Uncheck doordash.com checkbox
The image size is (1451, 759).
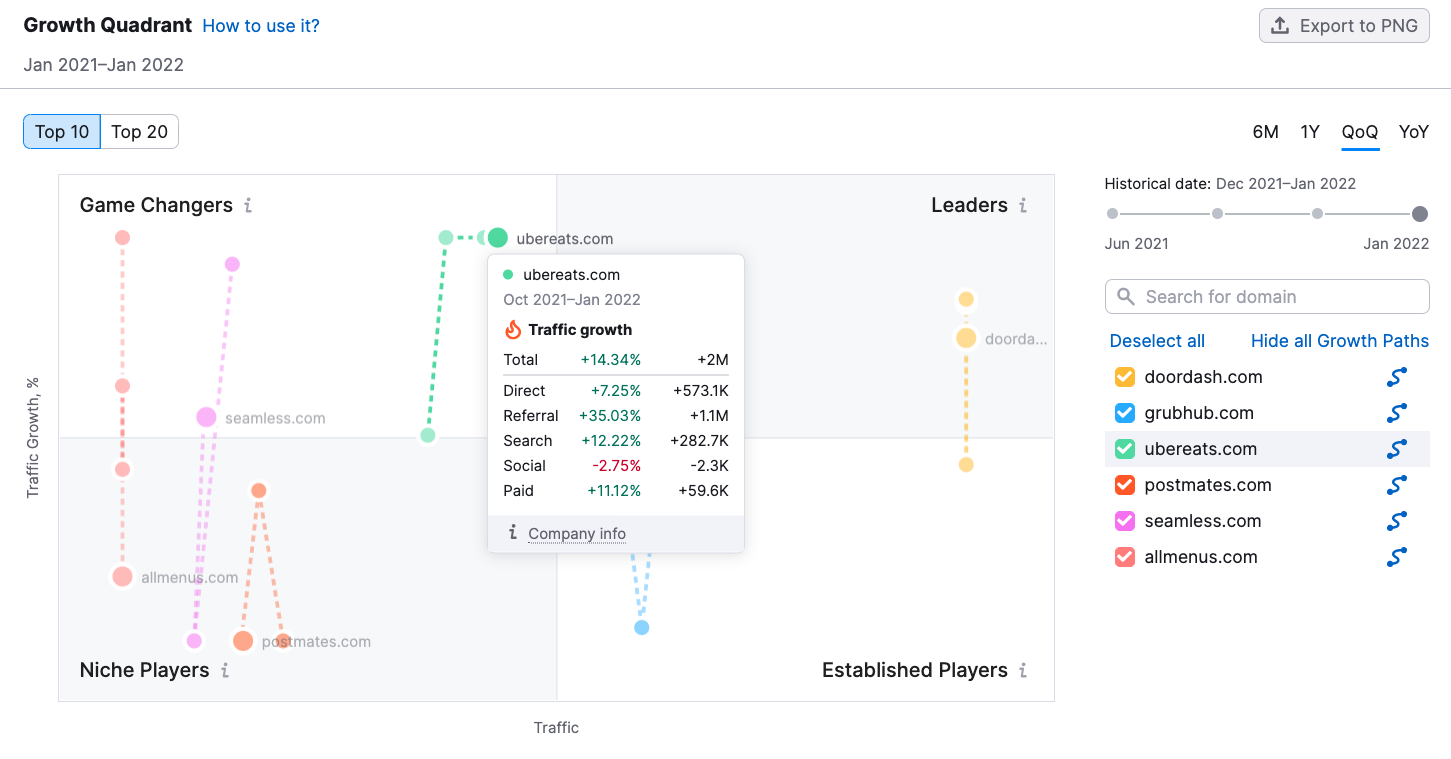(x=1125, y=377)
